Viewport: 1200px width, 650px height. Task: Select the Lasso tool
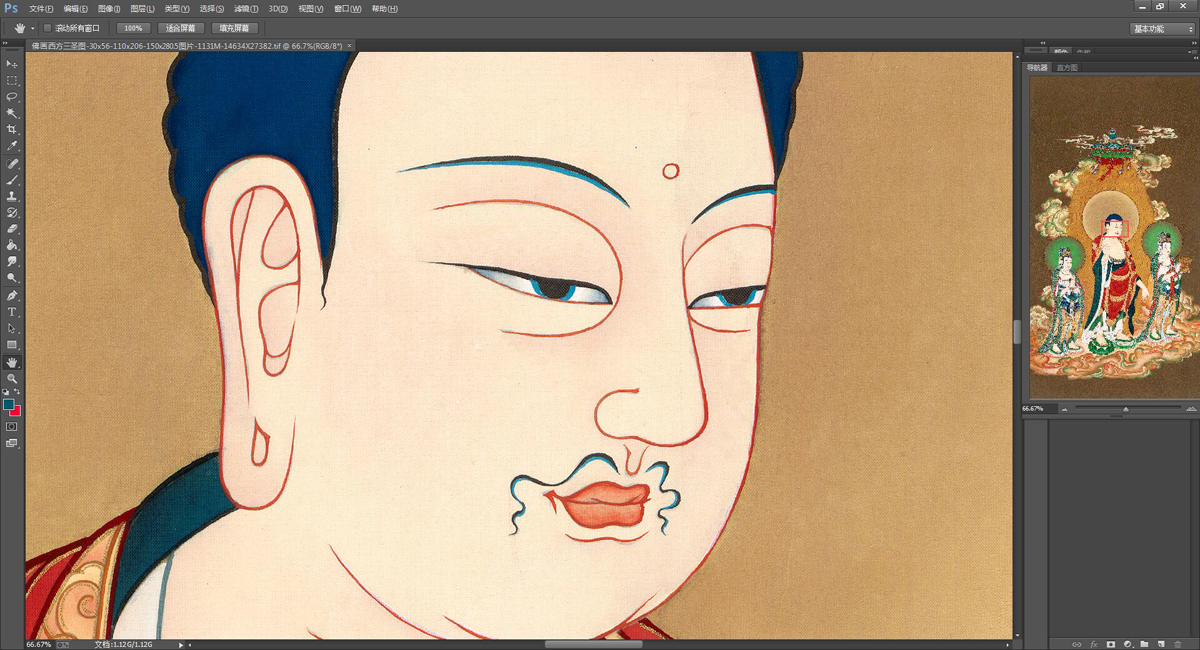pos(12,97)
